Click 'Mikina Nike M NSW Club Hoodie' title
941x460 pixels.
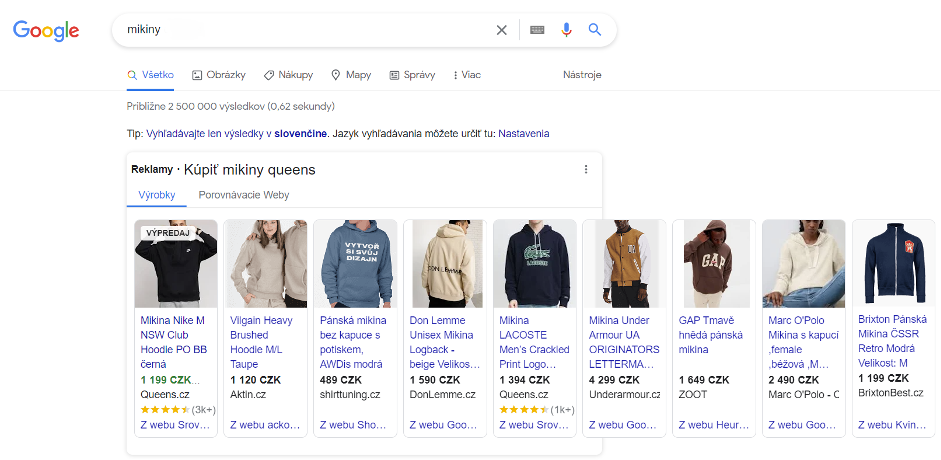174,342
